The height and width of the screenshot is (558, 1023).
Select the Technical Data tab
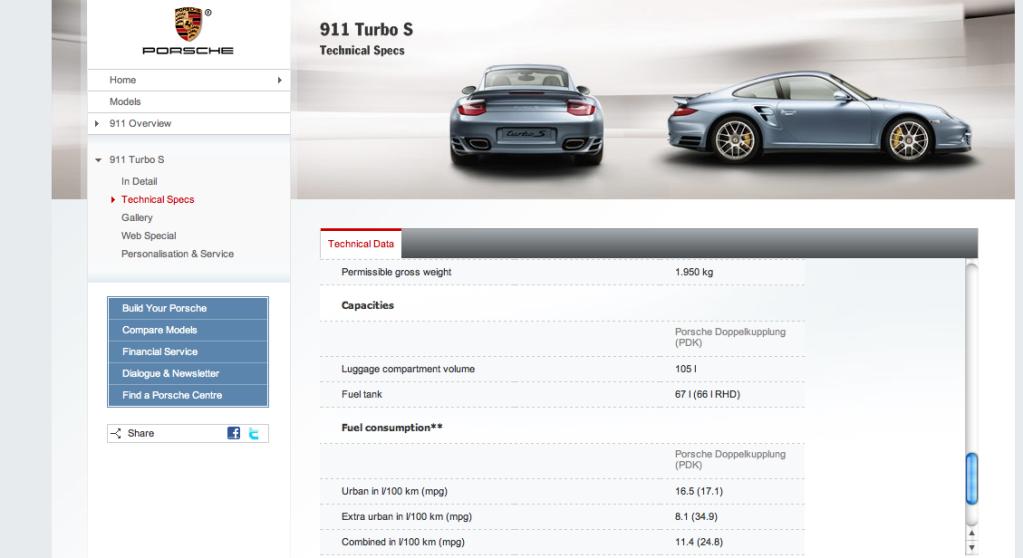361,243
